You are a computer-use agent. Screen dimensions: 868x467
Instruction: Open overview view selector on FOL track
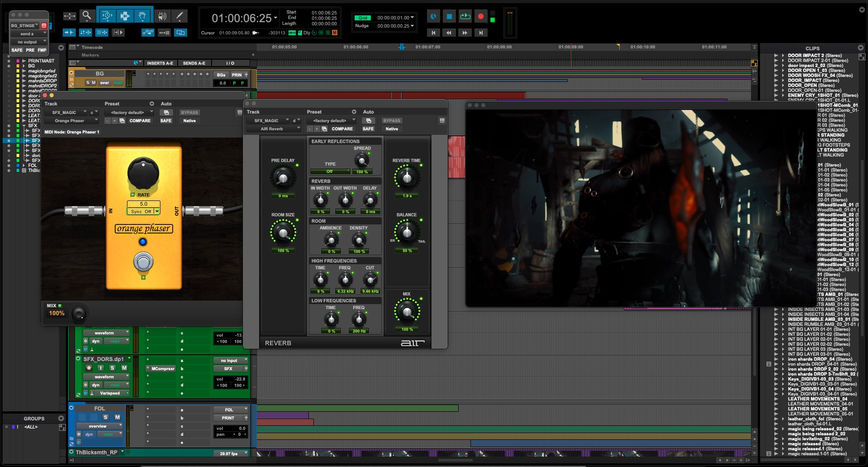pyautogui.click(x=101, y=426)
